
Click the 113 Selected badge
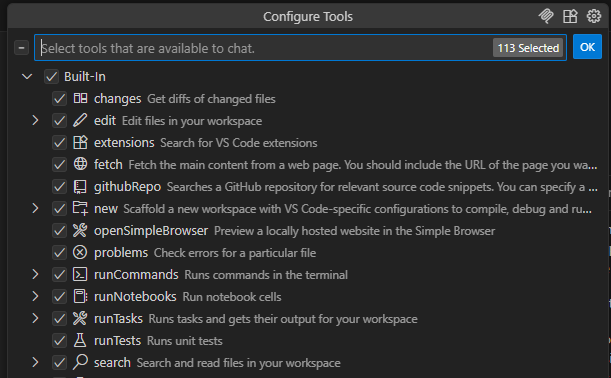coord(528,48)
